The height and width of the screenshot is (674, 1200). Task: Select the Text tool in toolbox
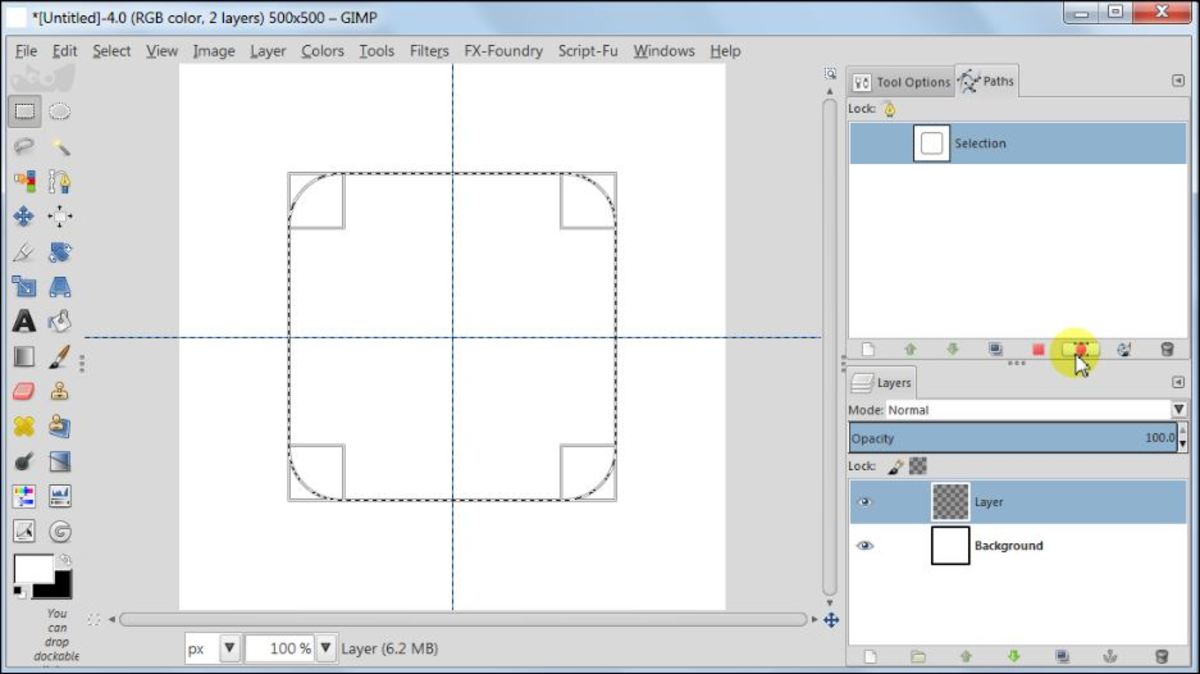24,322
